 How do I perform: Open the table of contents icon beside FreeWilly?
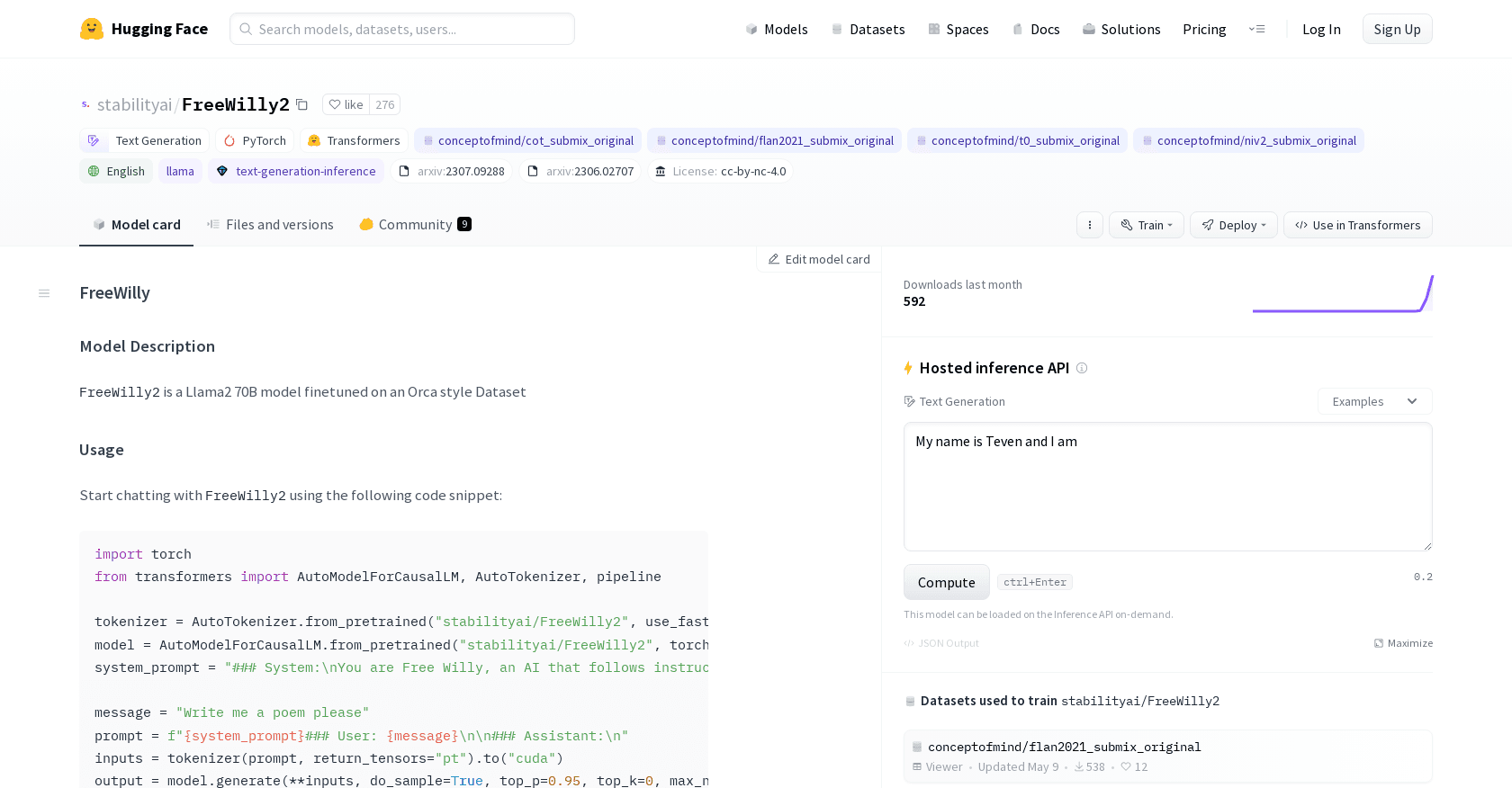coord(44,293)
